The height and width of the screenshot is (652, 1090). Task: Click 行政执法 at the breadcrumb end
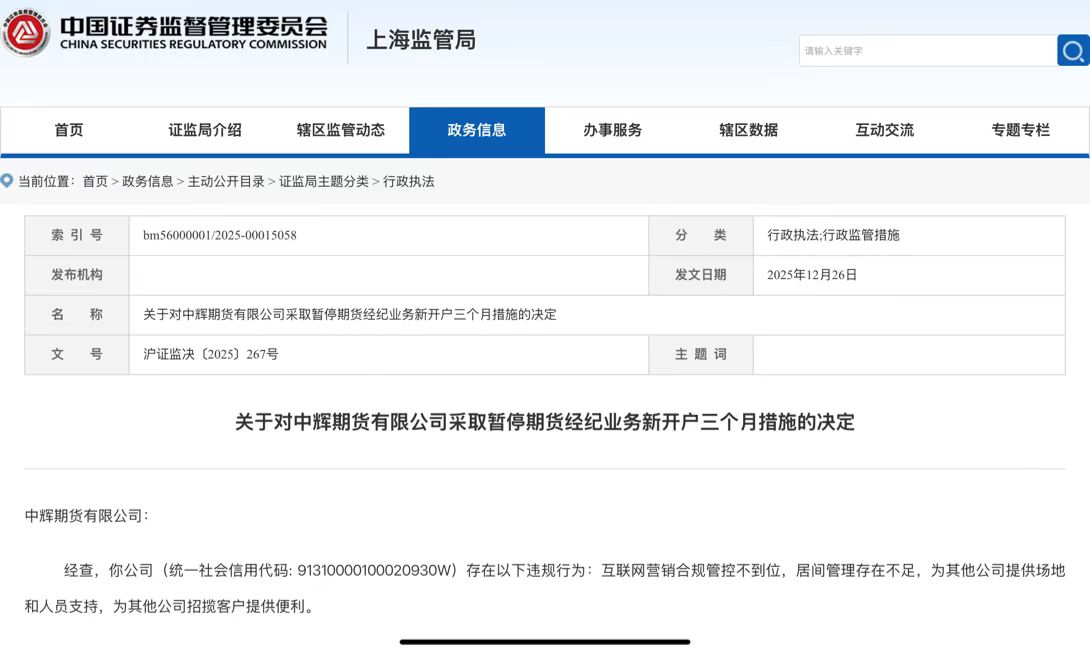coord(409,182)
